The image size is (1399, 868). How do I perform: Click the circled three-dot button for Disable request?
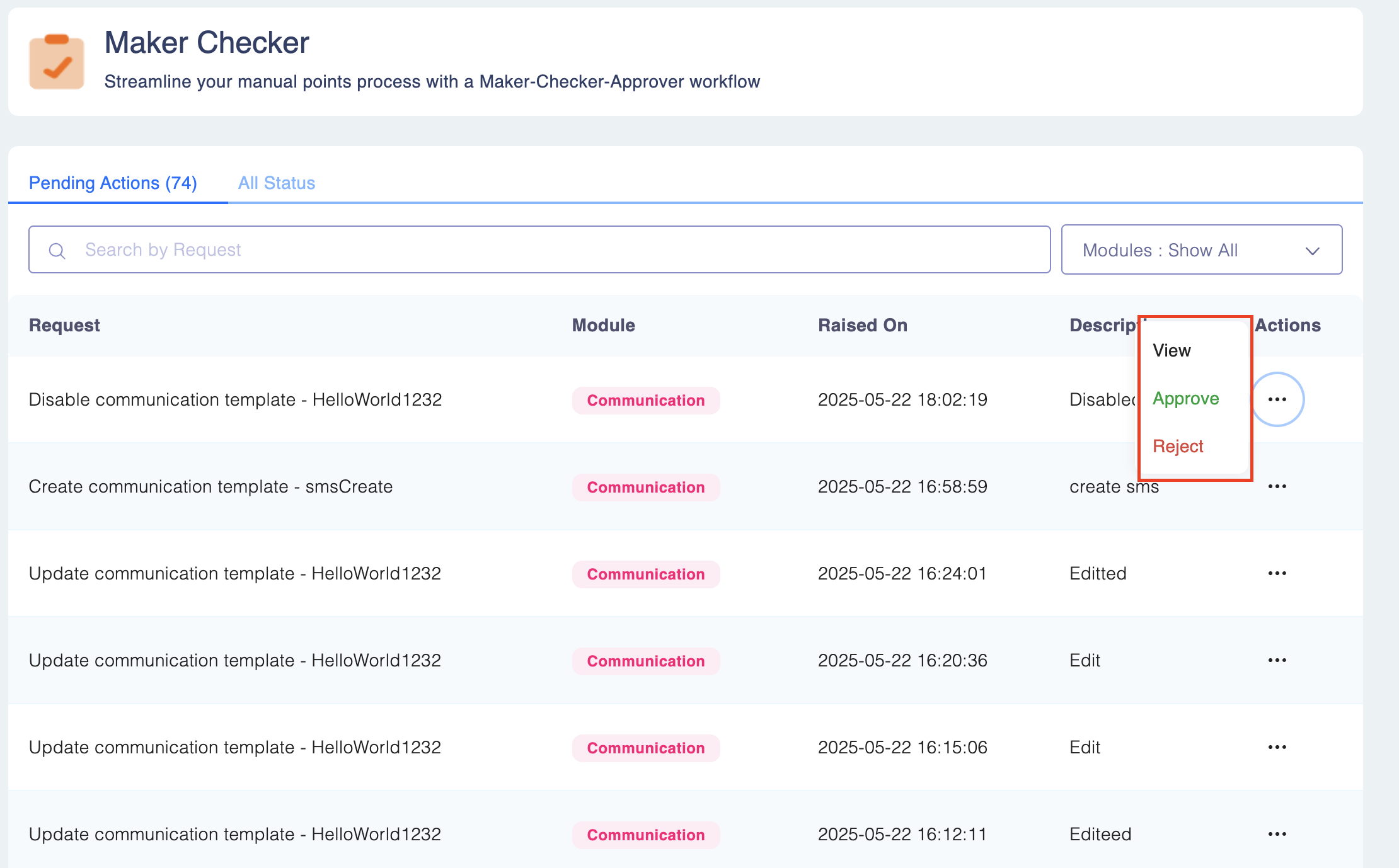tap(1277, 399)
